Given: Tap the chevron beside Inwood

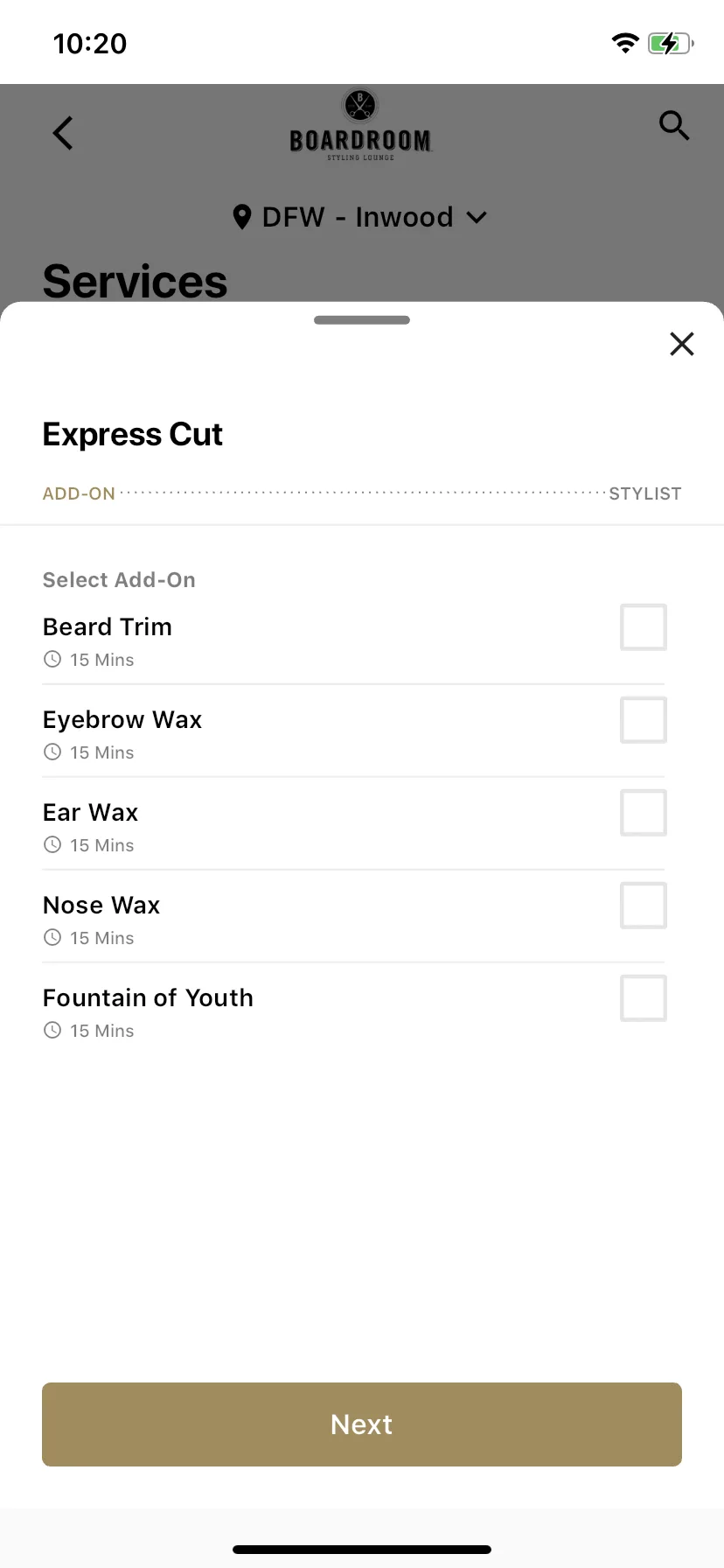Looking at the screenshot, I should click(477, 218).
